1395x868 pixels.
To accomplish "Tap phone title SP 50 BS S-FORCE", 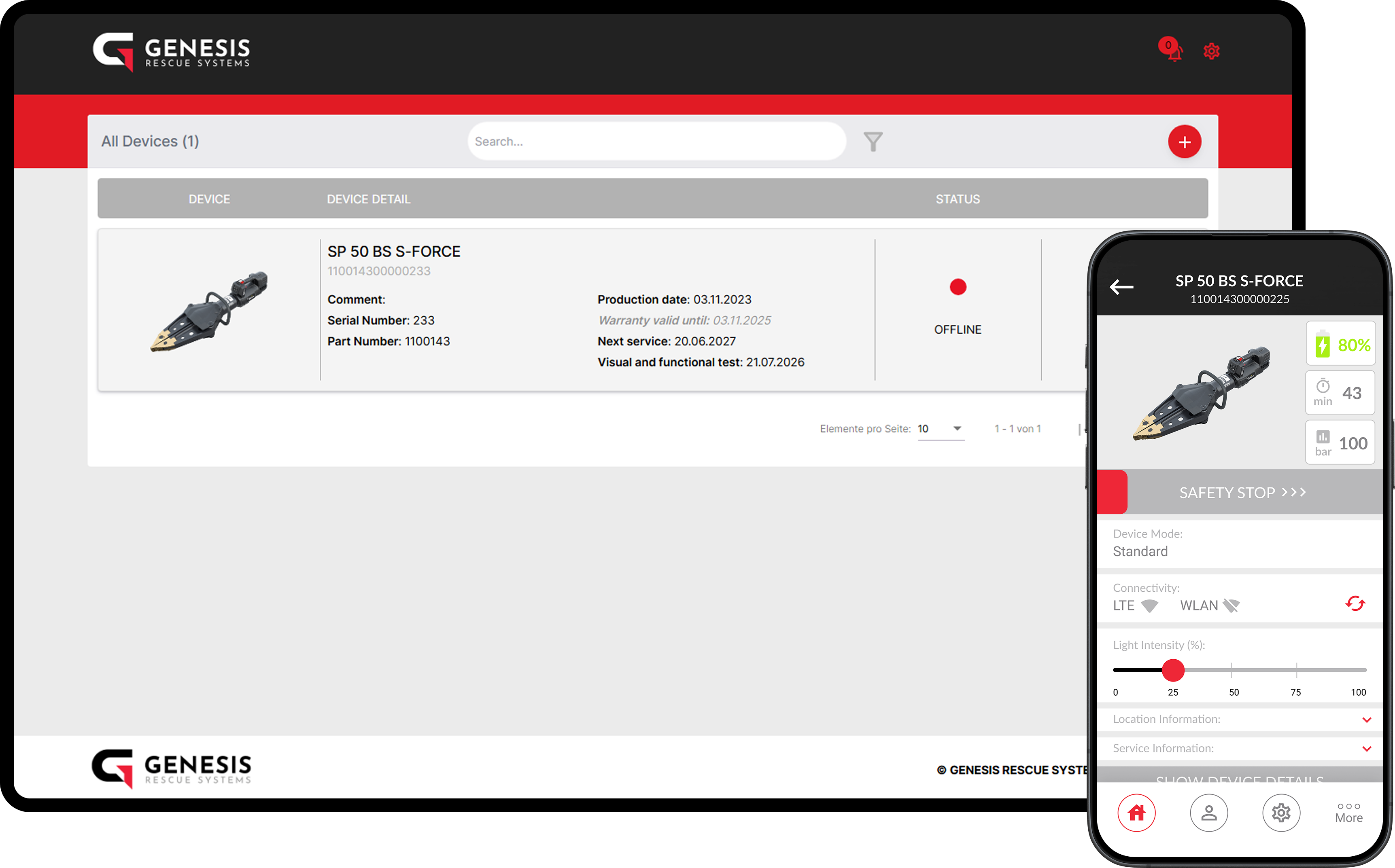I will point(1239,281).
